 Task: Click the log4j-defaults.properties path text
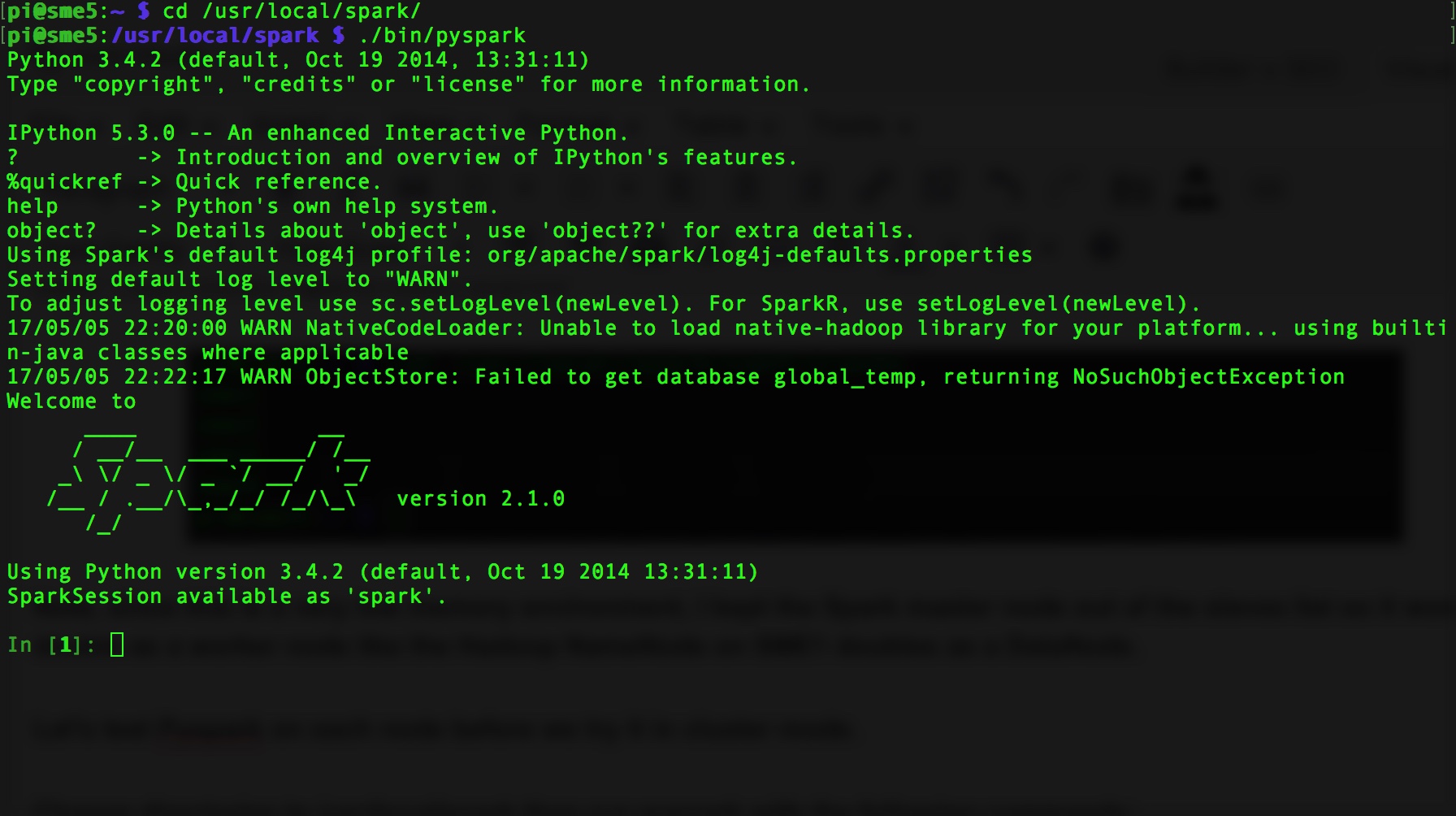(760, 254)
